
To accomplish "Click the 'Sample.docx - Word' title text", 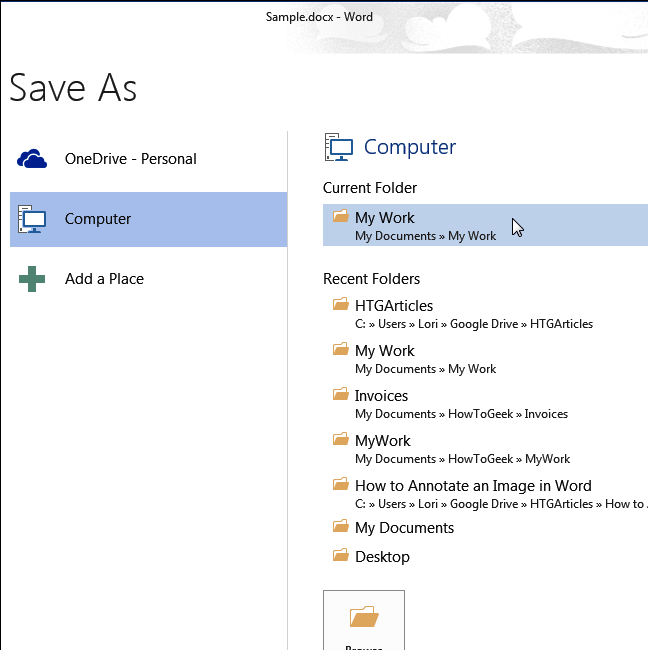I will tap(319, 17).
